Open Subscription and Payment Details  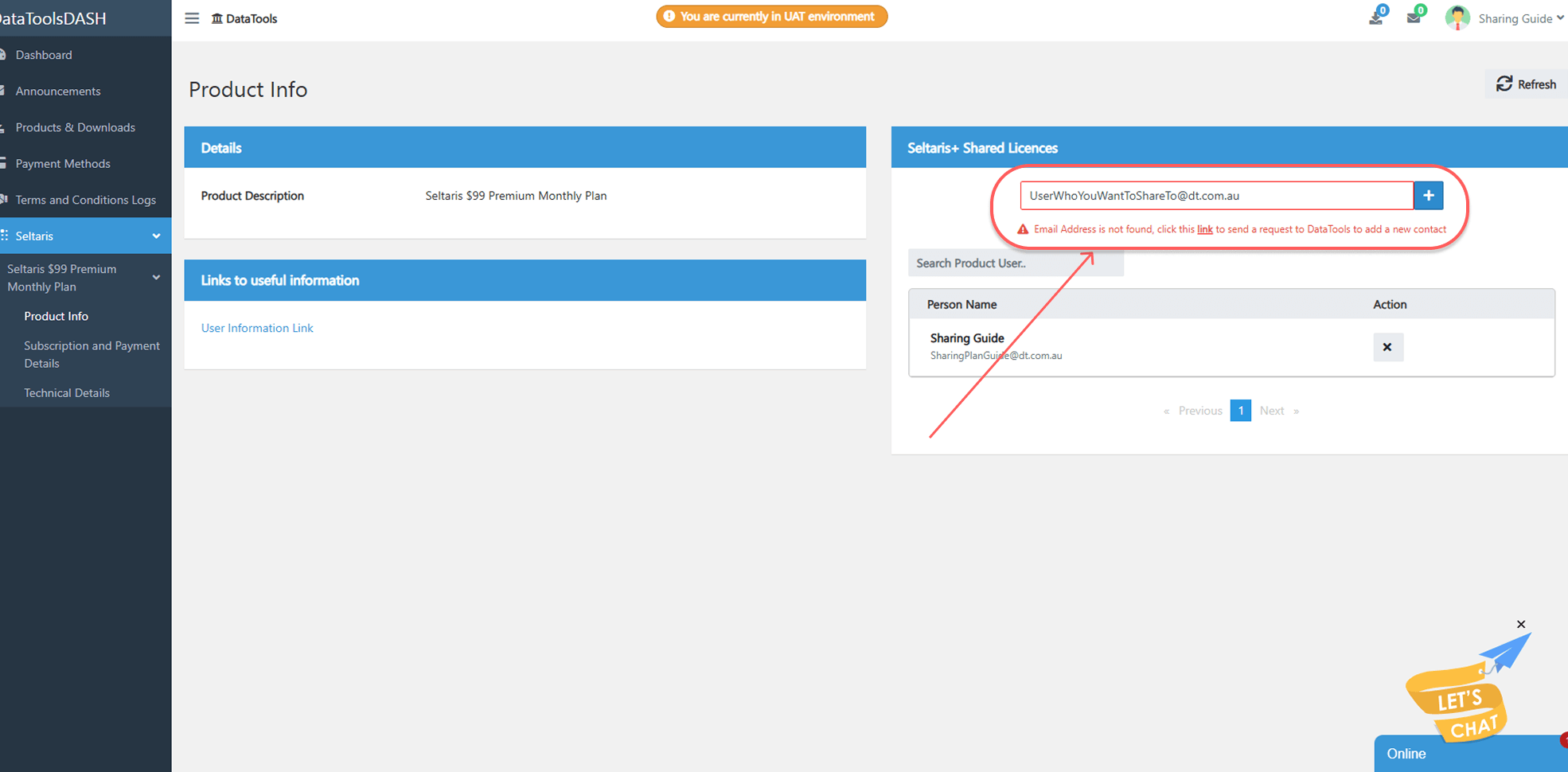tap(92, 354)
